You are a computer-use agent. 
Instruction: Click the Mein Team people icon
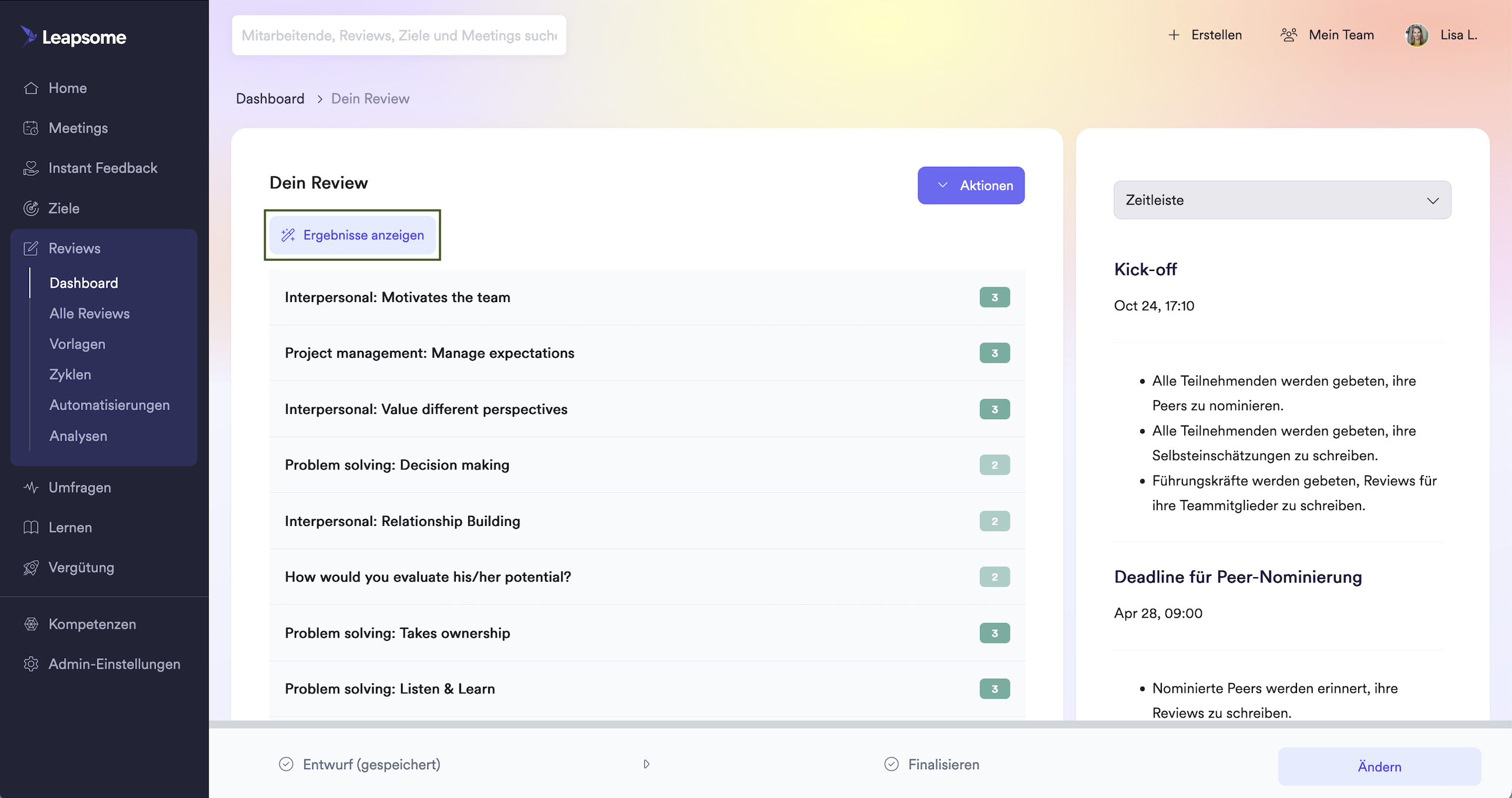click(1289, 35)
